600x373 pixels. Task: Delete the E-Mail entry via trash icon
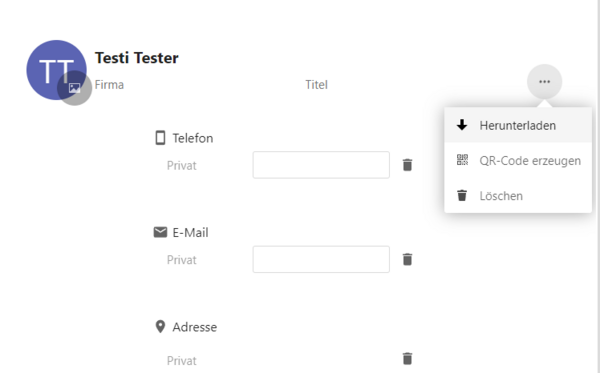(x=408, y=259)
